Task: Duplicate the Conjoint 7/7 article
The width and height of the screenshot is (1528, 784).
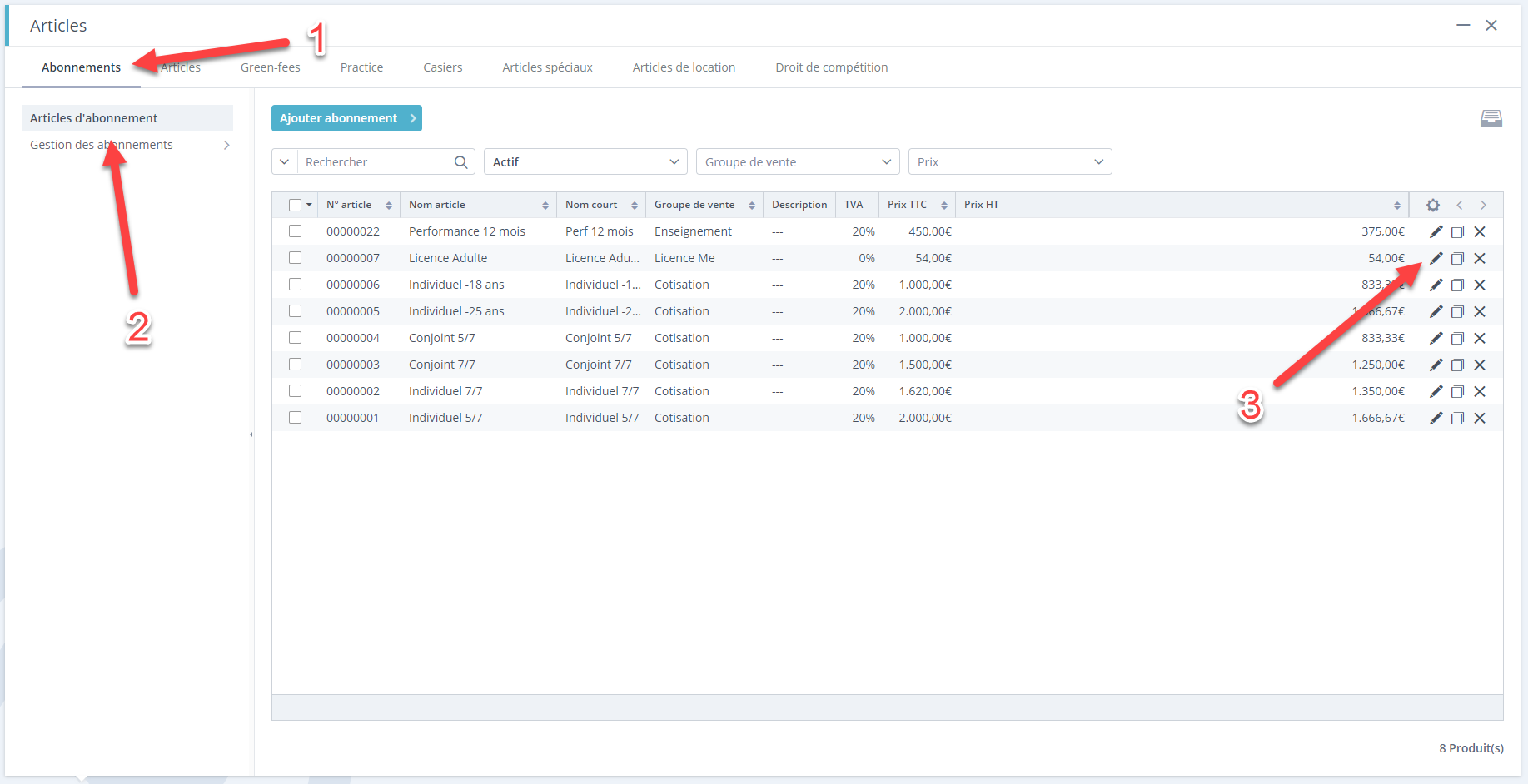Action: [x=1457, y=365]
